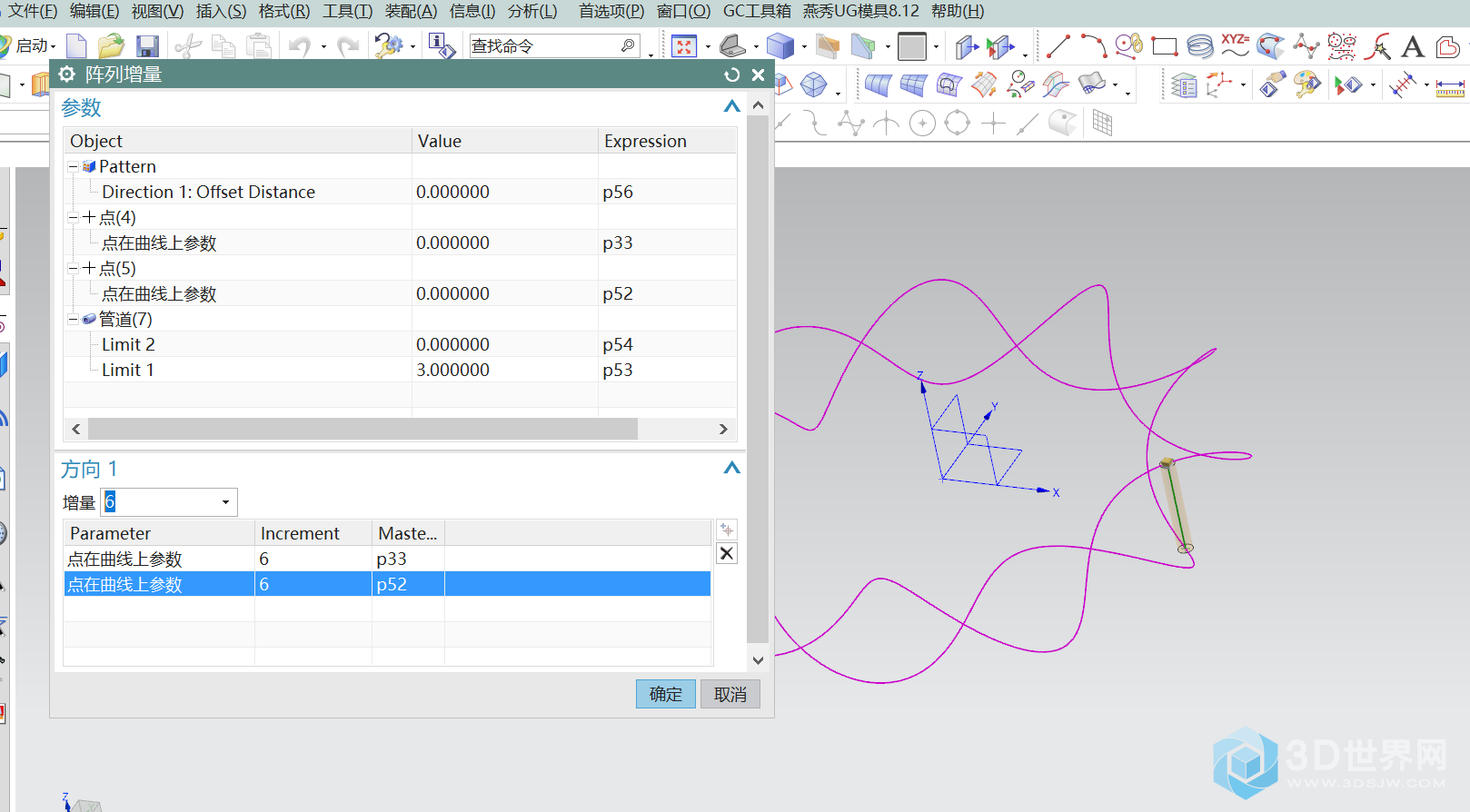Select the Limit 1 row

tap(400, 370)
